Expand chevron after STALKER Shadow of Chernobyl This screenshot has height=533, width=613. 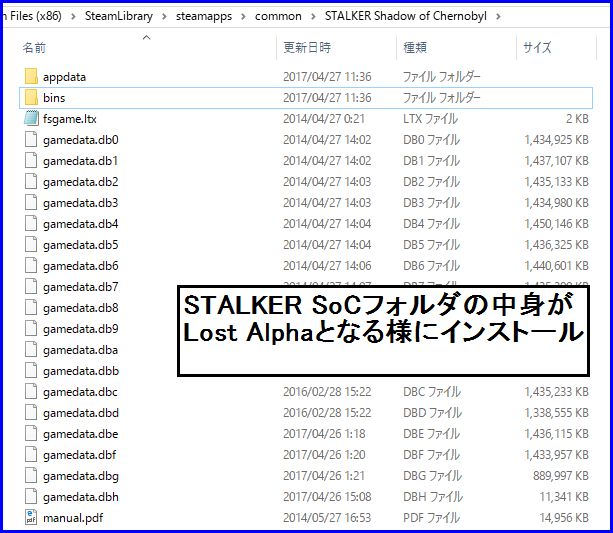(498, 17)
